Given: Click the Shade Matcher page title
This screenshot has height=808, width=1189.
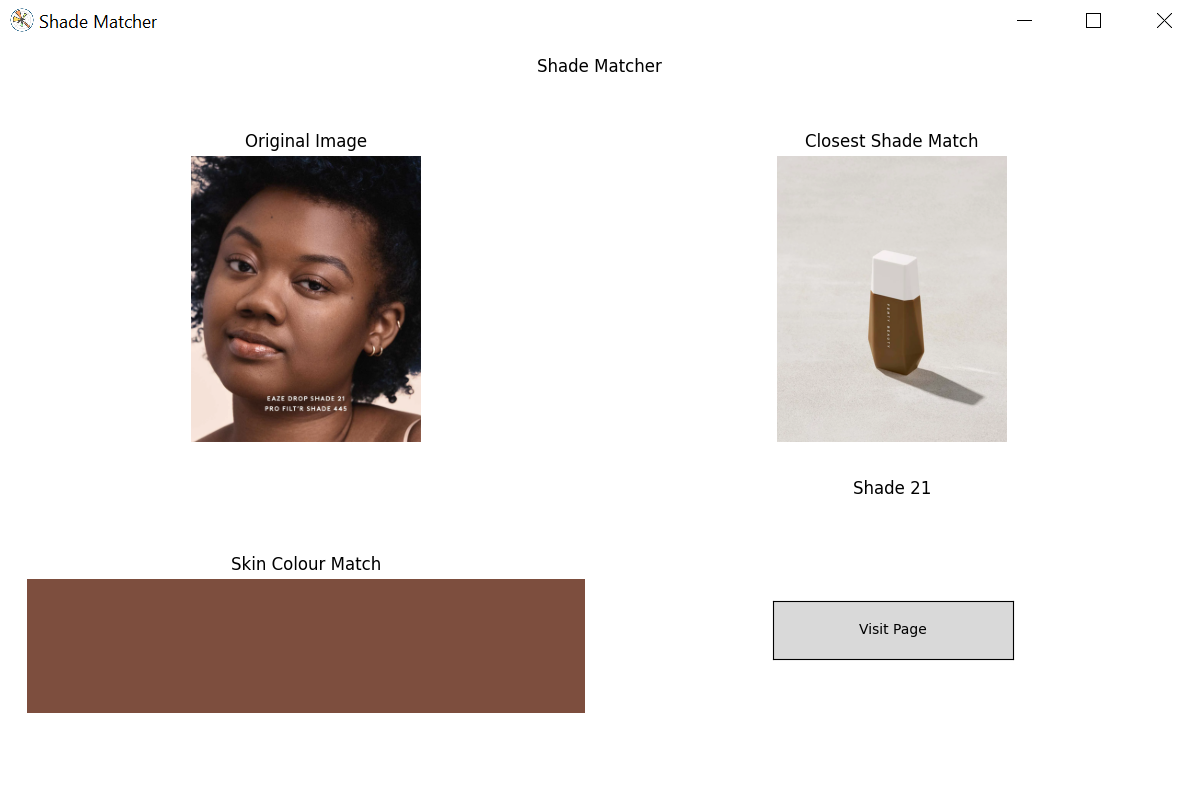Looking at the screenshot, I should 599,66.
